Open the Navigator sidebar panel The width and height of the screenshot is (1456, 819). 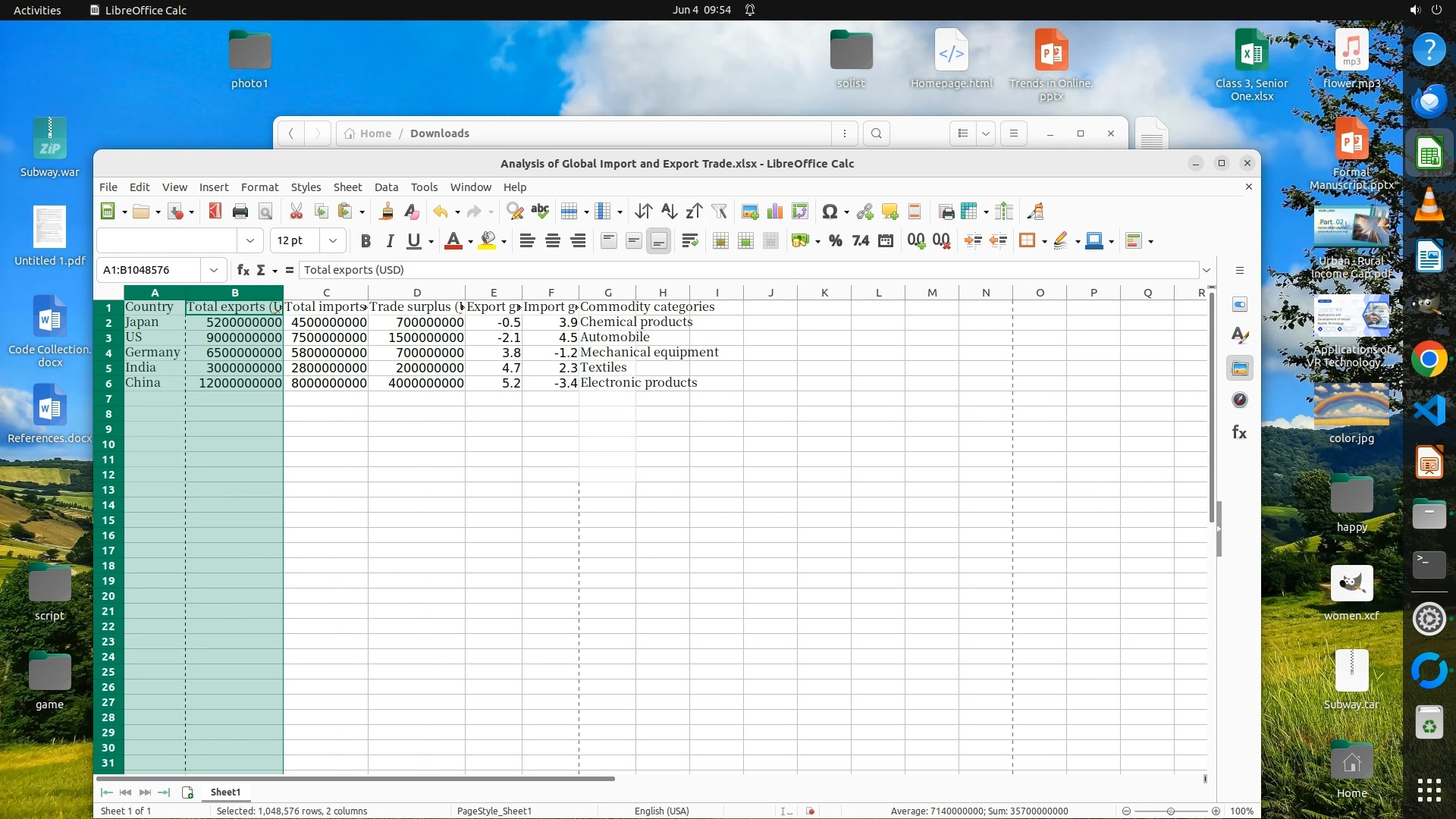[x=1240, y=400]
